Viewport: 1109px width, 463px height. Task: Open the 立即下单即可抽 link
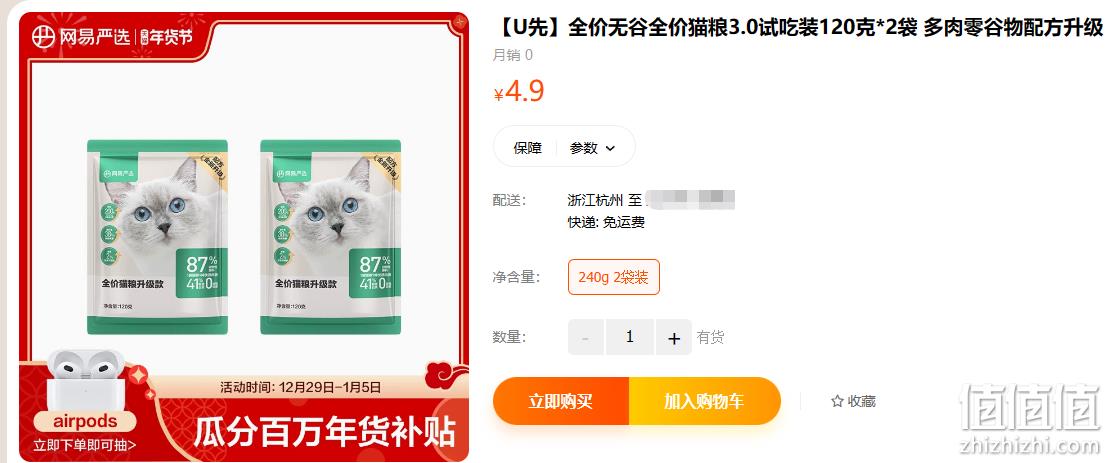coord(85,445)
